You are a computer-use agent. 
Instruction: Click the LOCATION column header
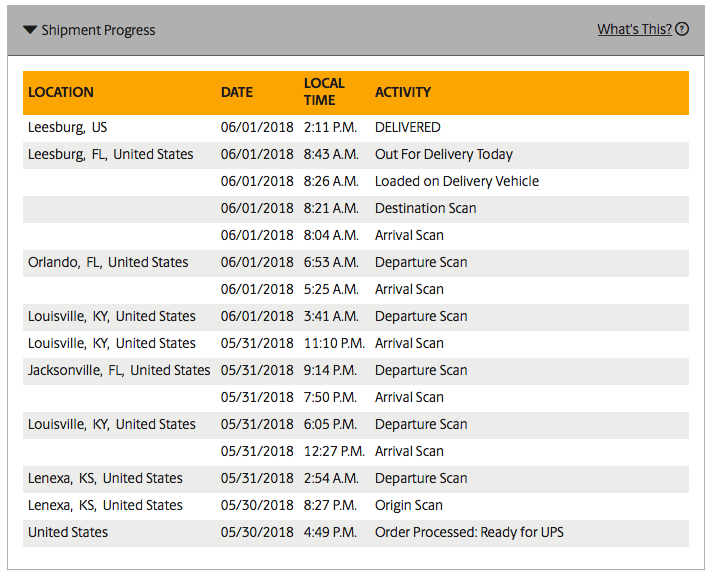click(61, 92)
